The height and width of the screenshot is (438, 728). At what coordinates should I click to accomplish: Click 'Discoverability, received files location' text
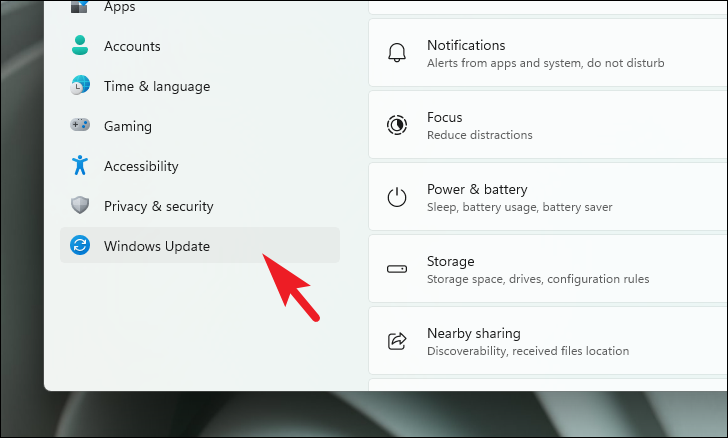point(528,351)
